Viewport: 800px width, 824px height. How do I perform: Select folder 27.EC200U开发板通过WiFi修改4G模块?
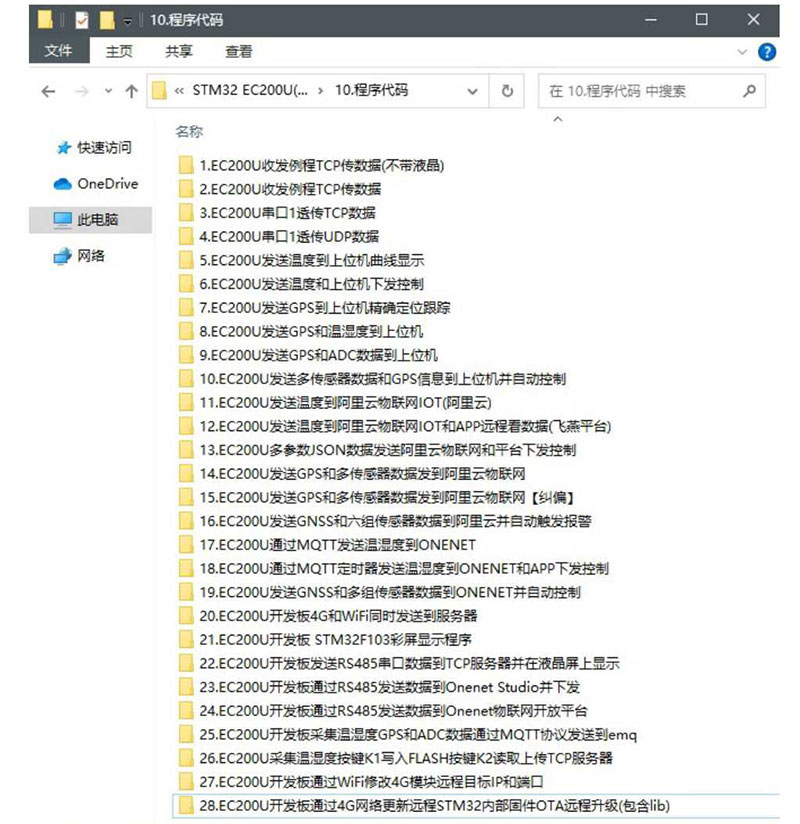point(371,781)
